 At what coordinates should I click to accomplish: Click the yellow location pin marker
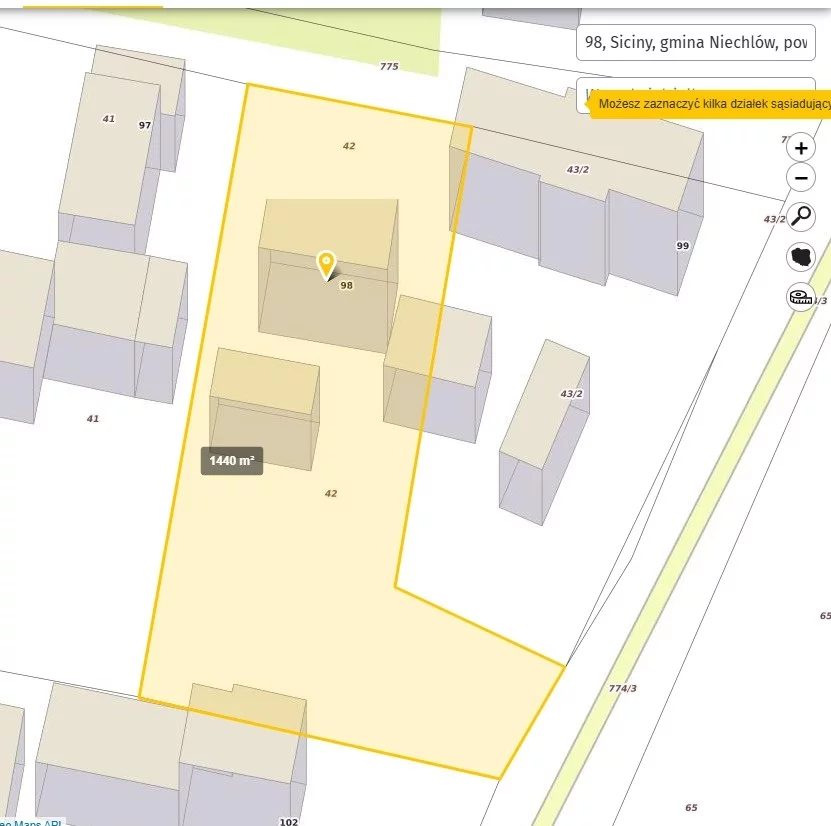click(326, 265)
